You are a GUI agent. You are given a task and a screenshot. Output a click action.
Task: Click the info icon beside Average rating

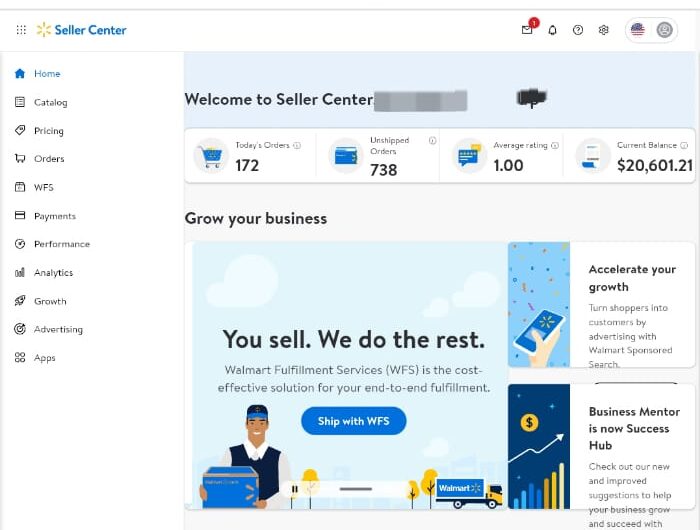tap(555, 146)
